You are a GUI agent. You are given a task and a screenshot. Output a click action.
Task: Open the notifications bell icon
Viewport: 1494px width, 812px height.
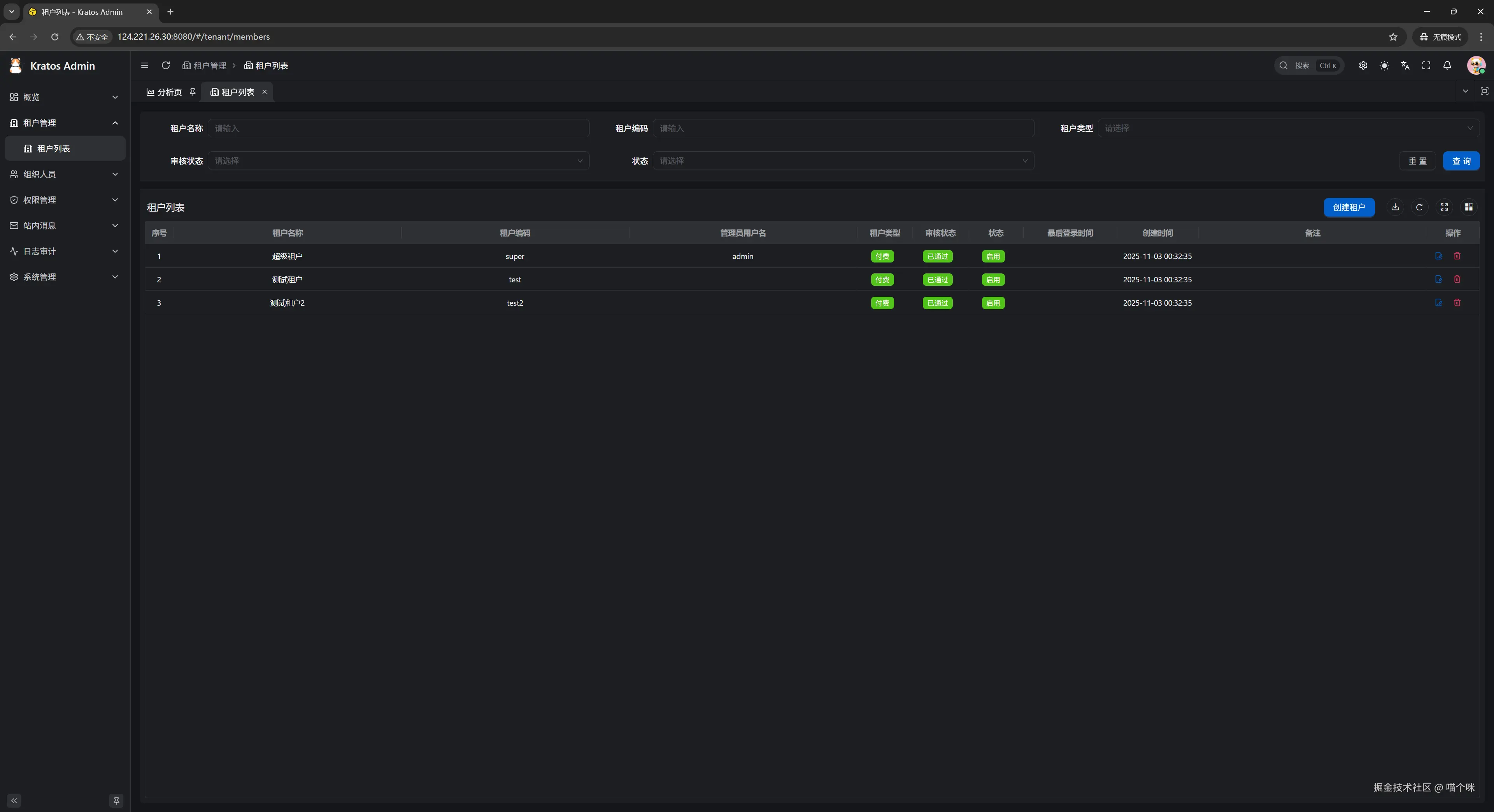pyautogui.click(x=1447, y=65)
